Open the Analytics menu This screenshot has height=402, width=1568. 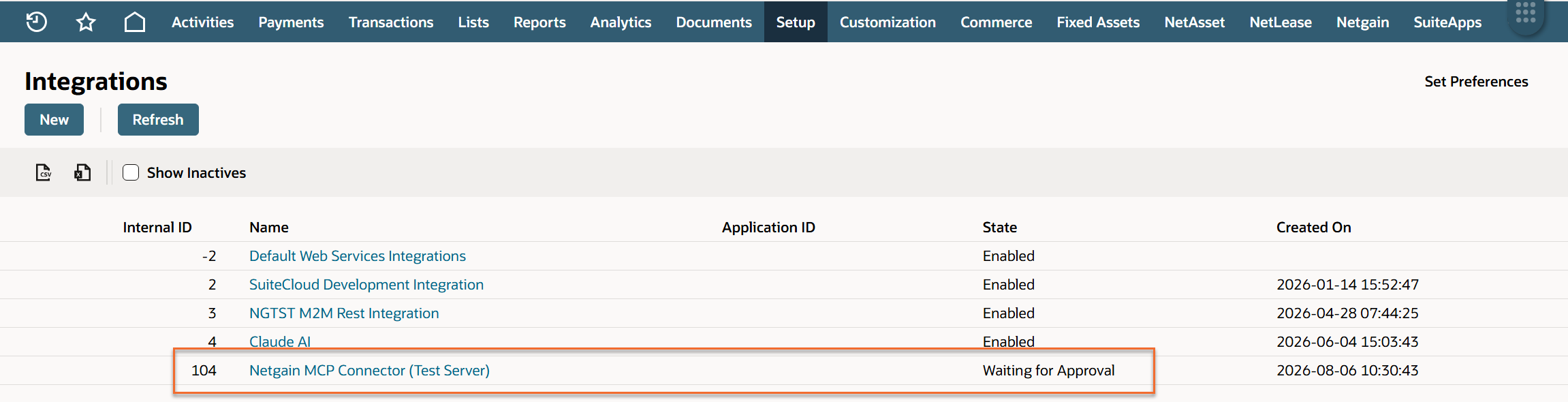[x=621, y=22]
